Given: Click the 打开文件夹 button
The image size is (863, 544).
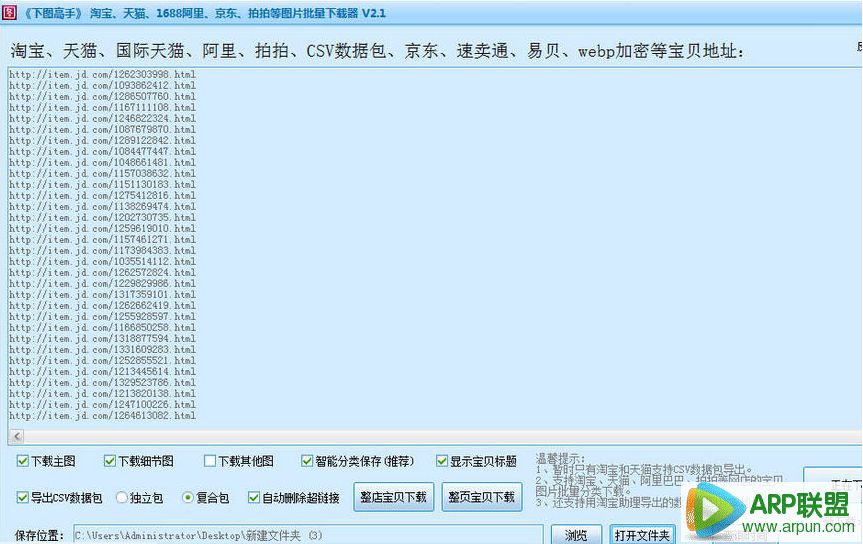Looking at the screenshot, I should pos(642,535).
